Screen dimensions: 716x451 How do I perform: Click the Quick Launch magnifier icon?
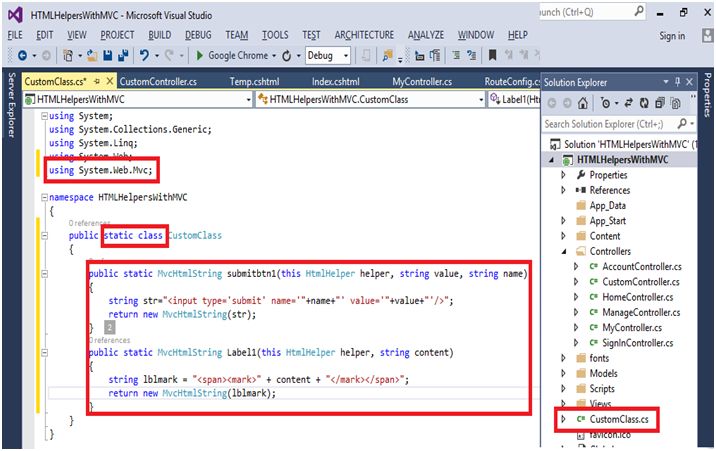(639, 11)
